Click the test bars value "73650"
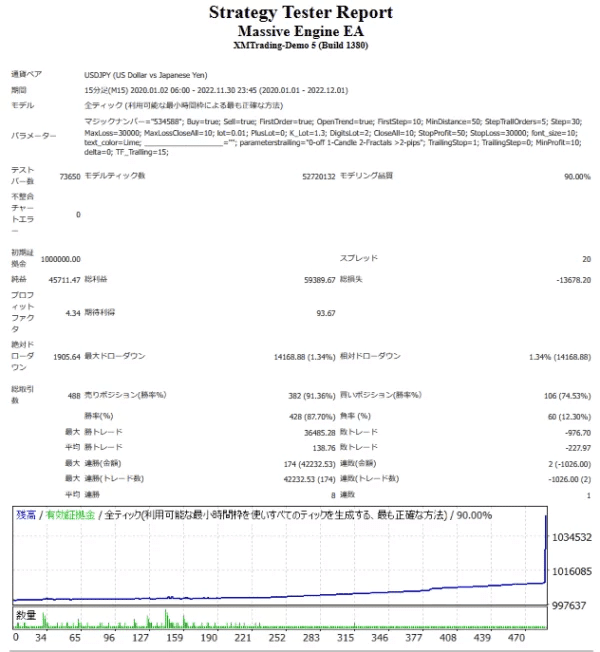 point(70,177)
